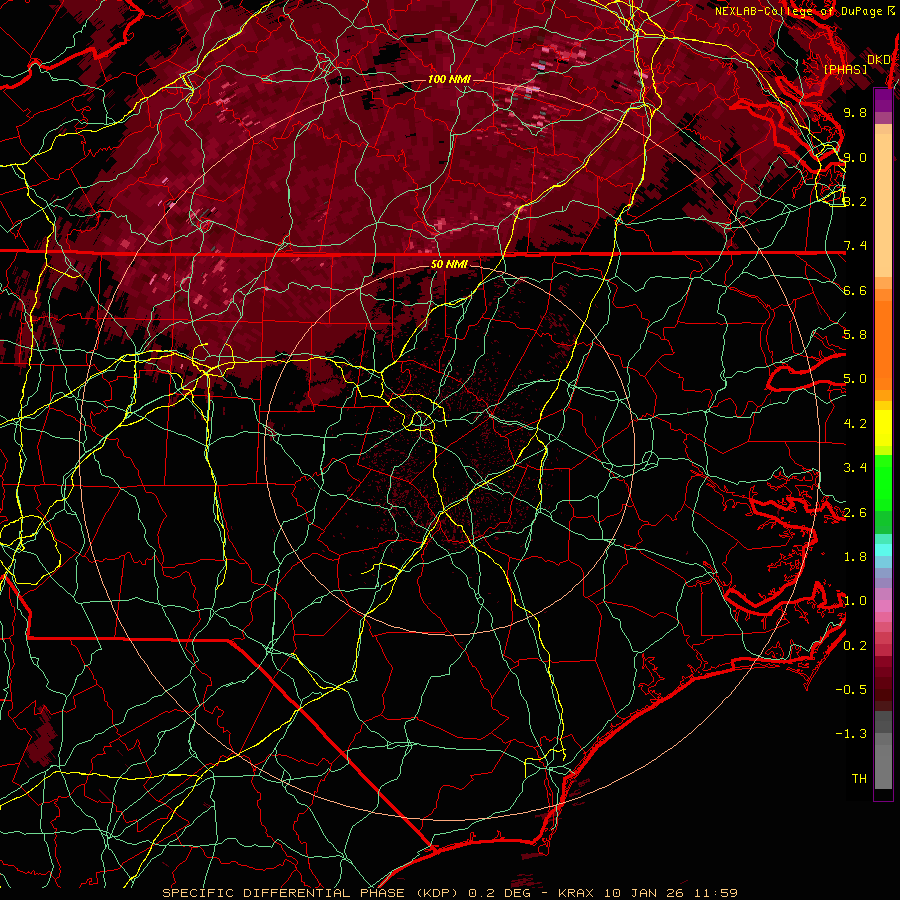
Task: Click the 5.8 scale value
Action: (855, 335)
